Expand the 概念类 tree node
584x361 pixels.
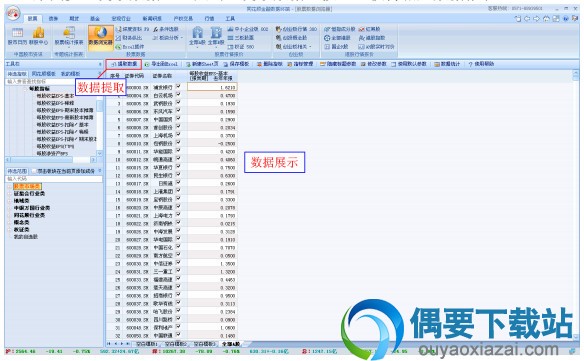pos(10,222)
